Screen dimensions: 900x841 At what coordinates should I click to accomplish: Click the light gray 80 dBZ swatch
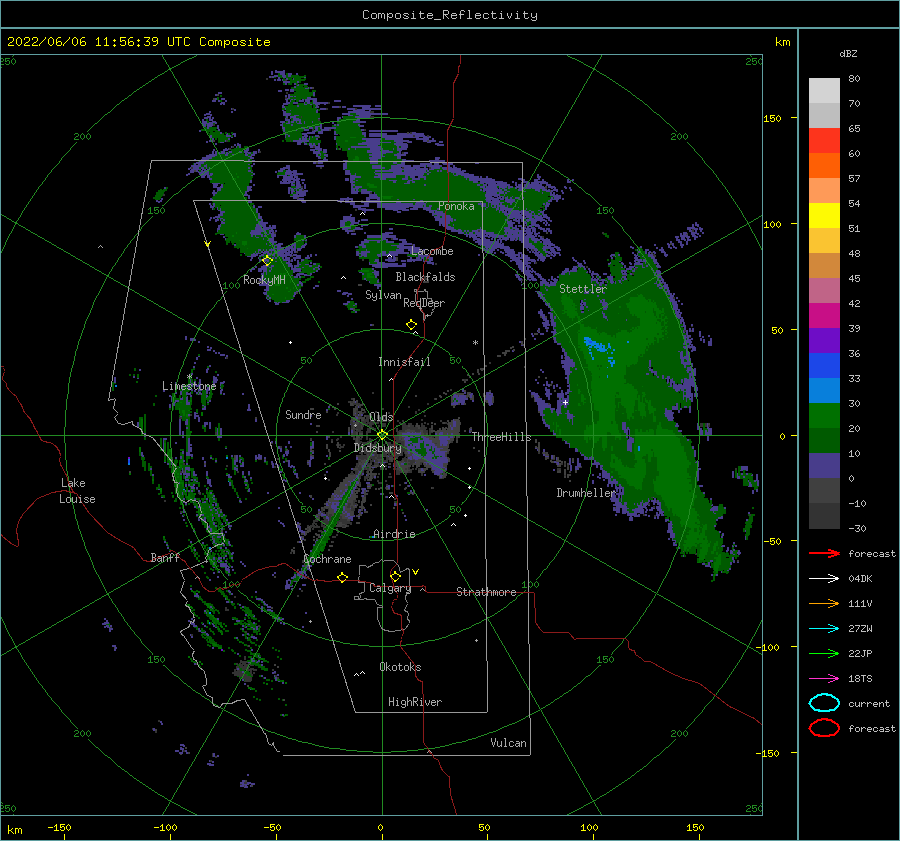(x=824, y=90)
